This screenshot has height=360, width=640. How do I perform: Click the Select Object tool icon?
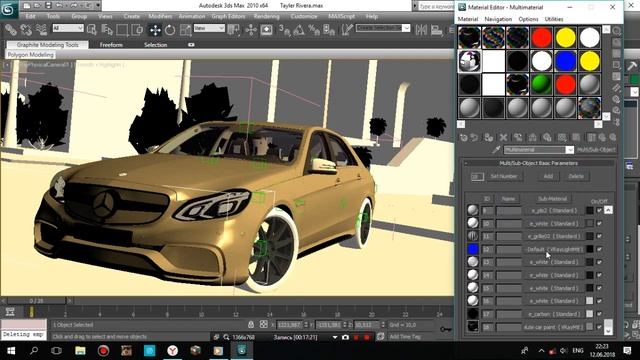pos(92,30)
